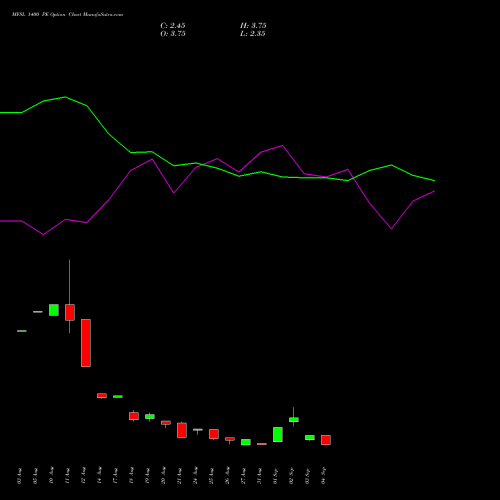
Task: Select the '03 Aug' date label
Action: [x=19, y=476]
